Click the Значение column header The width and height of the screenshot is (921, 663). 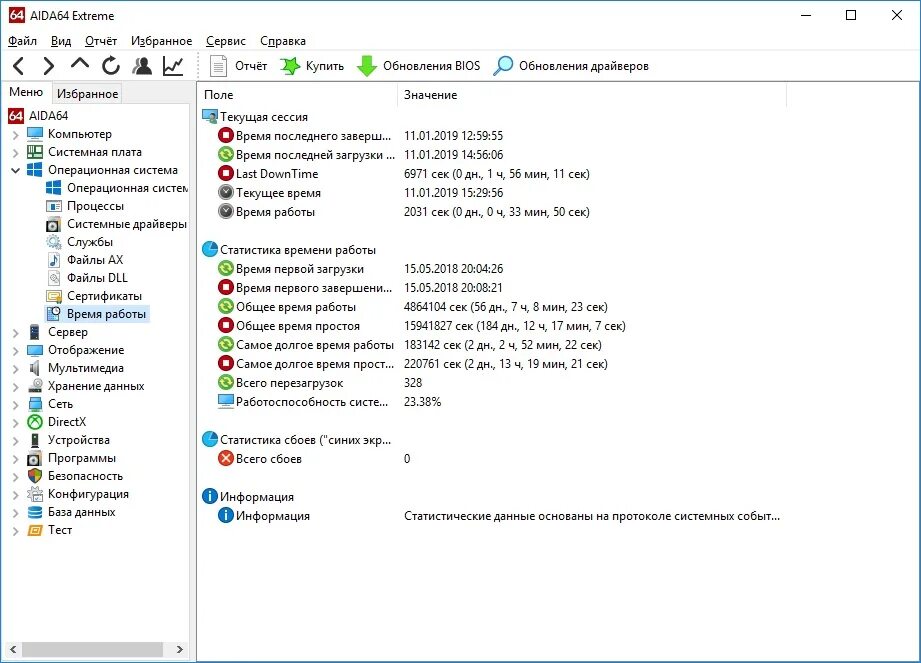592,95
